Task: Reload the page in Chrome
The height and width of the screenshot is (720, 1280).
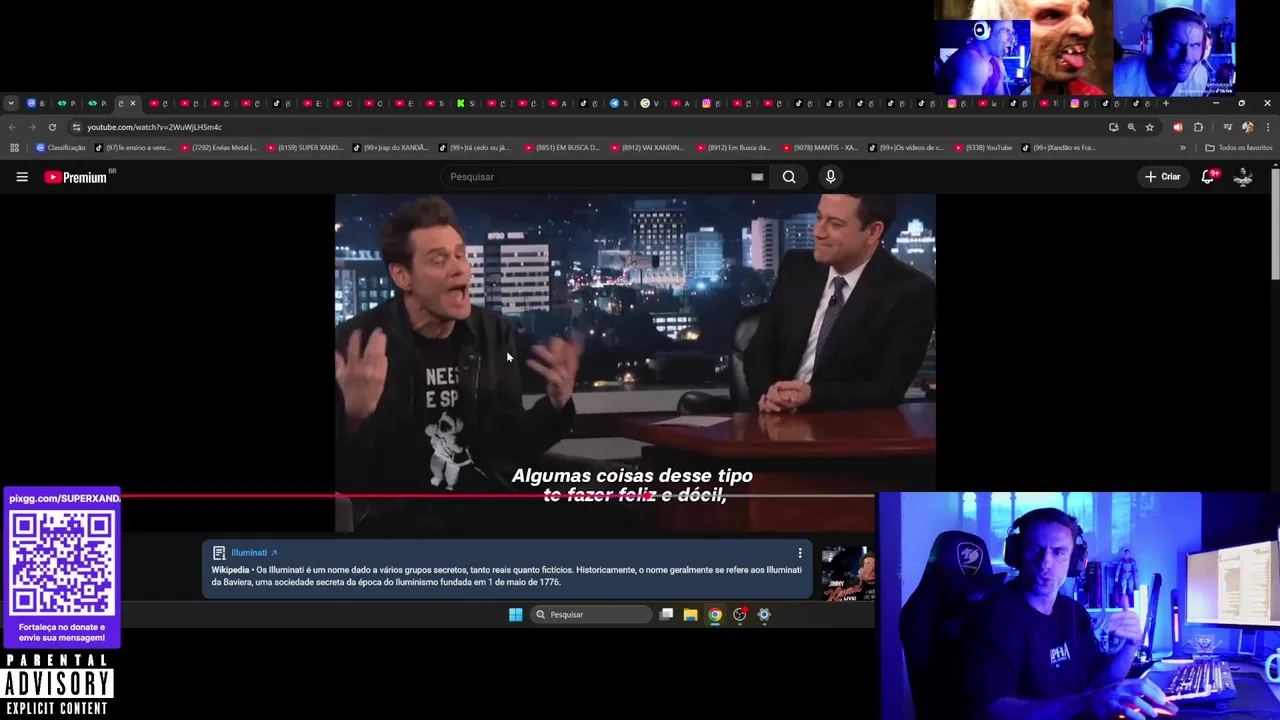Action: (x=52, y=127)
